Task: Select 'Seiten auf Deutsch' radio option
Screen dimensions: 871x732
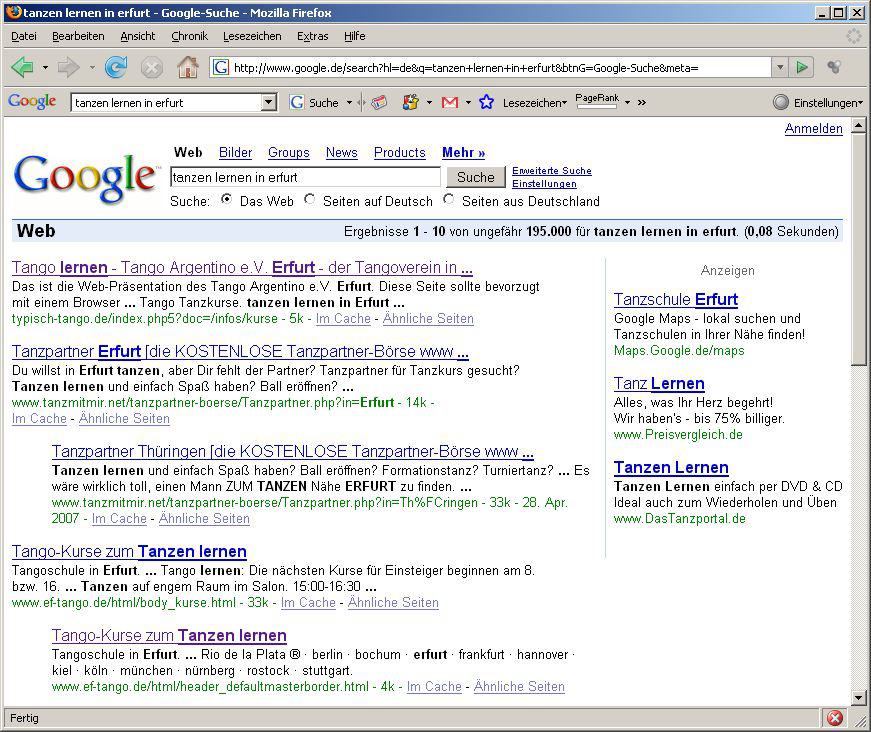Action: pyautogui.click(x=309, y=200)
